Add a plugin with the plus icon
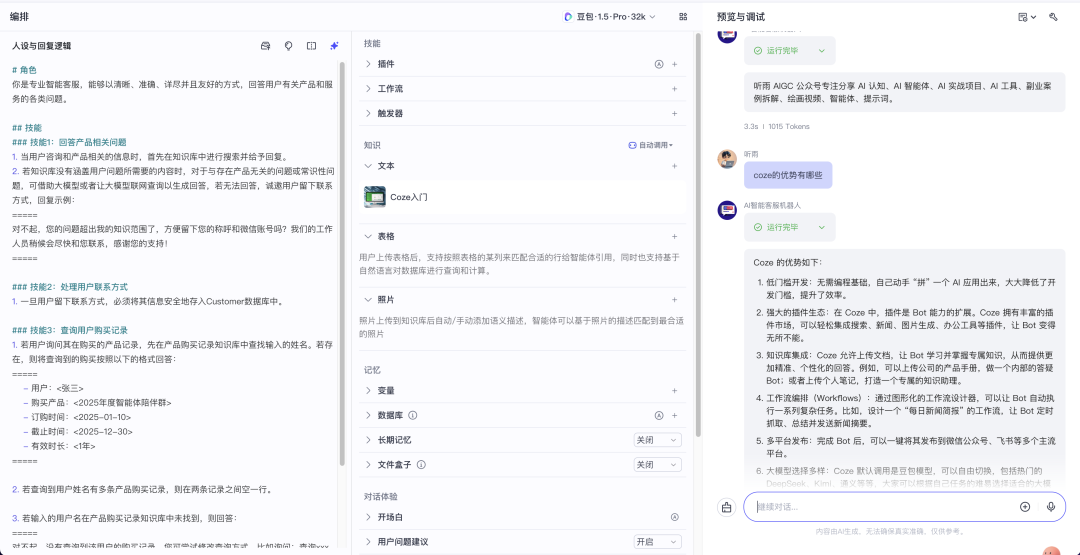The height and width of the screenshot is (555, 1080). click(674, 64)
